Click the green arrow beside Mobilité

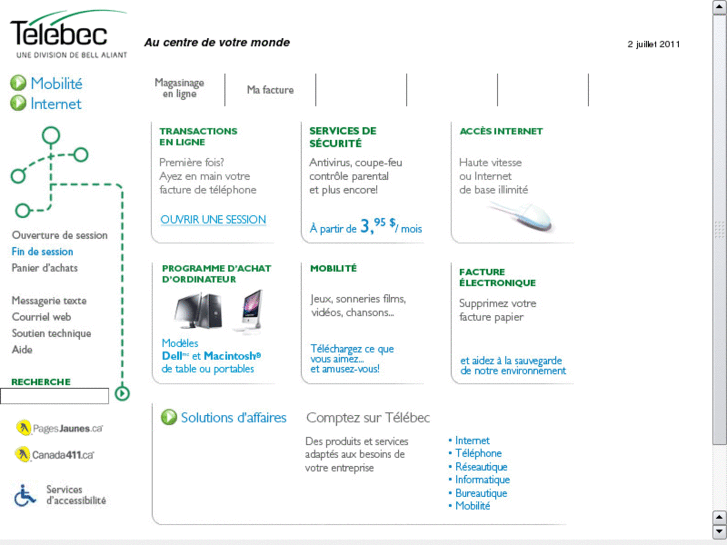(x=18, y=84)
